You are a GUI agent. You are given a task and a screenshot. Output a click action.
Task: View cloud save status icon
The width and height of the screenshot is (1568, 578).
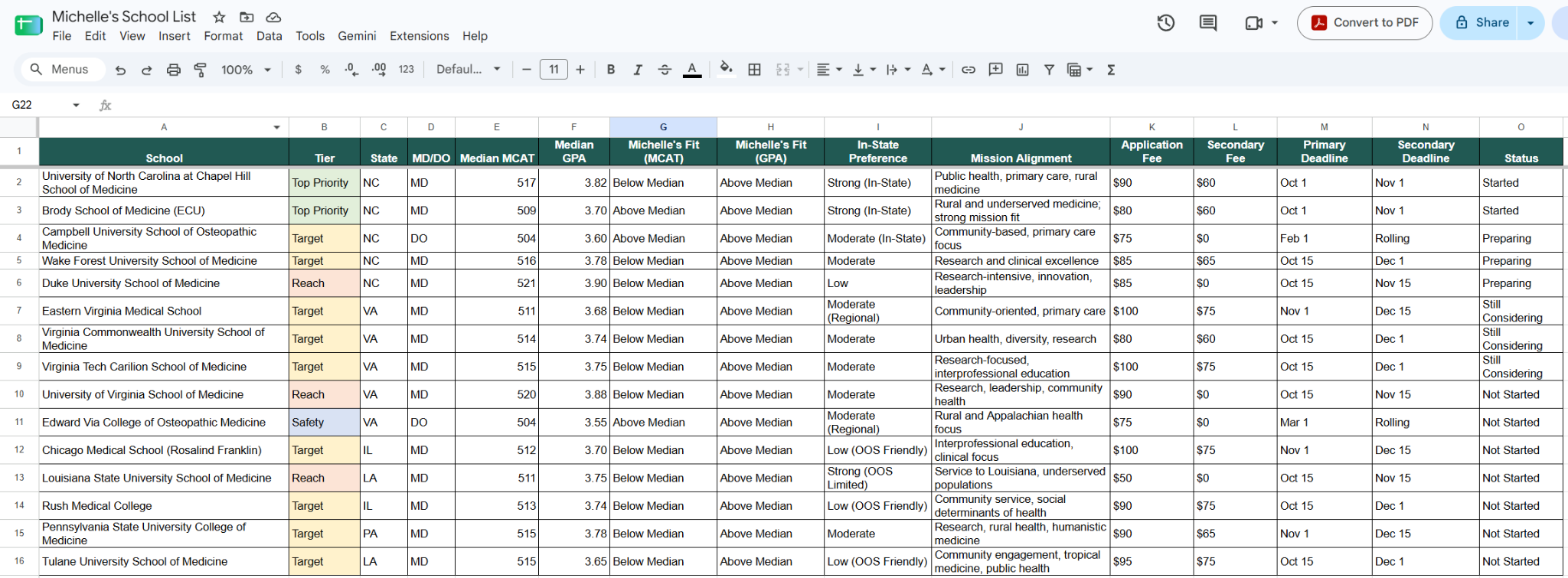[x=273, y=17]
